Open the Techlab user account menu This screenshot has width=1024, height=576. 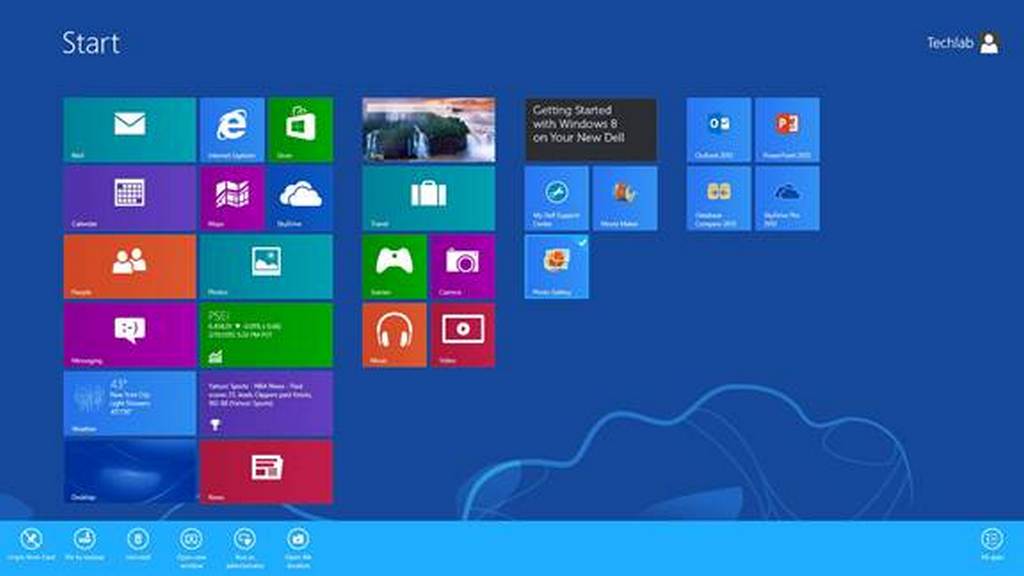pyautogui.click(x=963, y=43)
